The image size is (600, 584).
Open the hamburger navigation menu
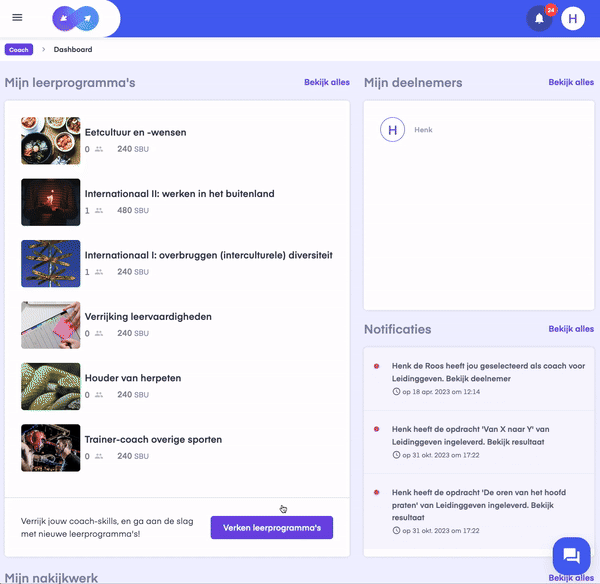(x=17, y=18)
